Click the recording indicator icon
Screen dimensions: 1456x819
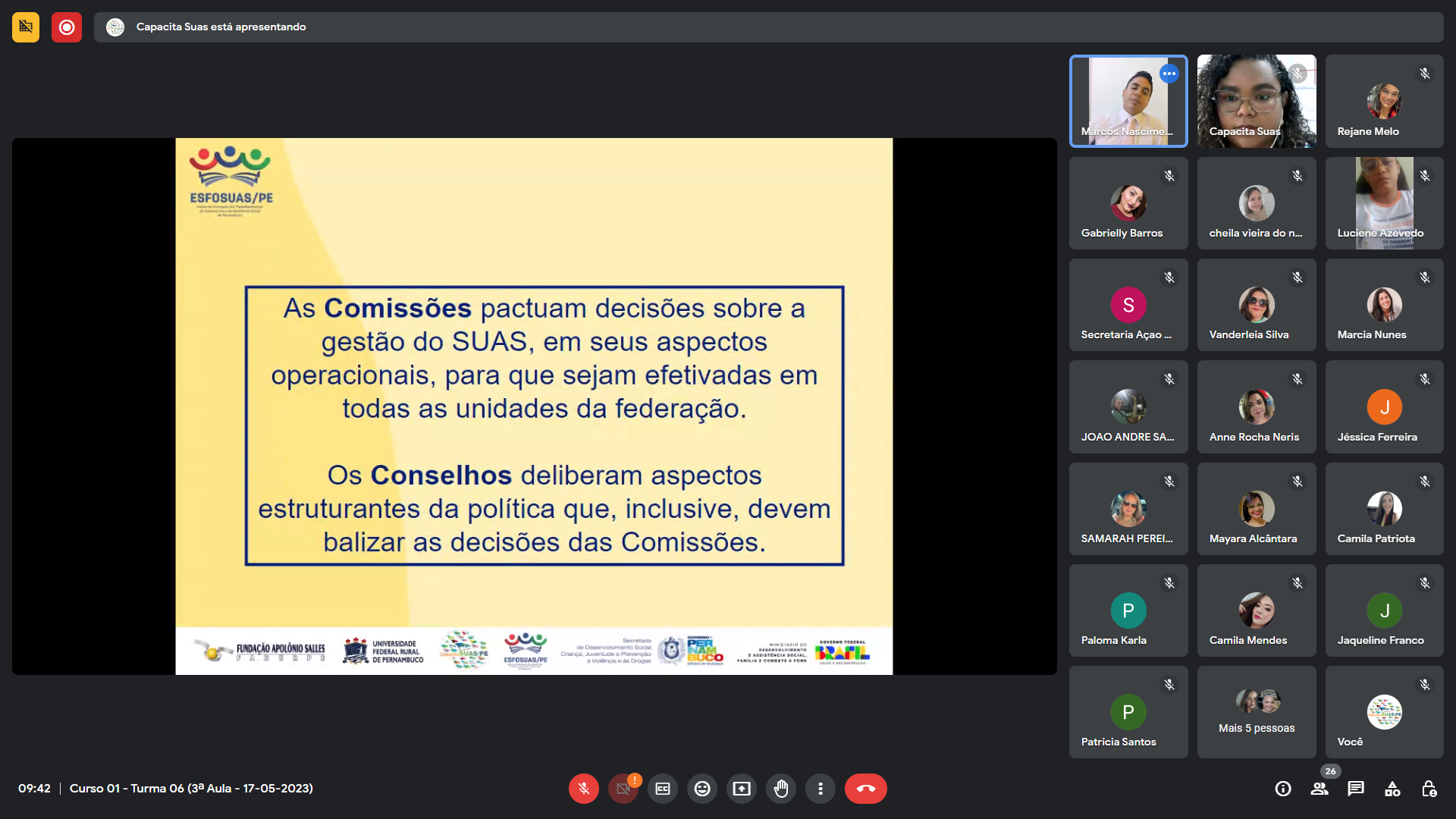pos(67,27)
